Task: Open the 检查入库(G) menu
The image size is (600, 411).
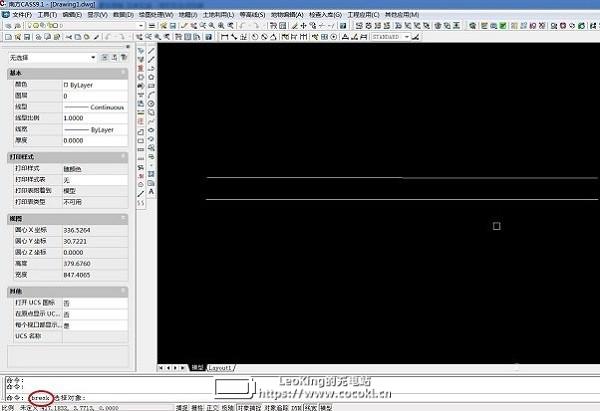Action: pyautogui.click(x=325, y=15)
